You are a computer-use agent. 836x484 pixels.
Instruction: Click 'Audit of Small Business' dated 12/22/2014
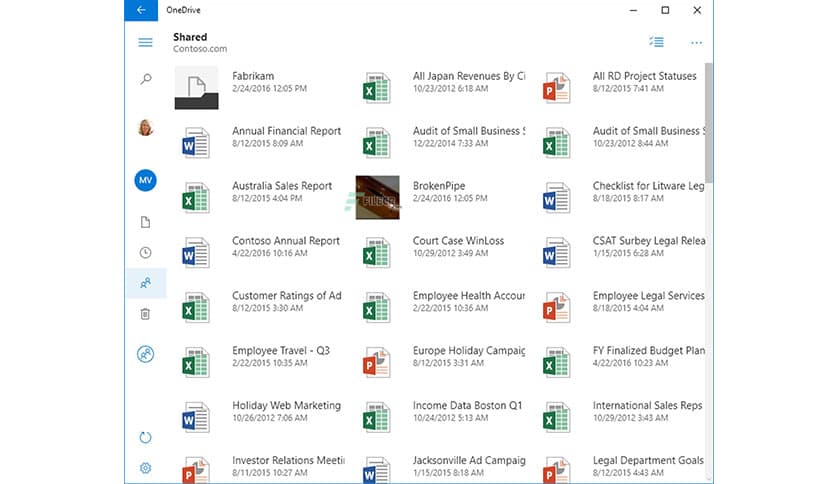point(469,131)
